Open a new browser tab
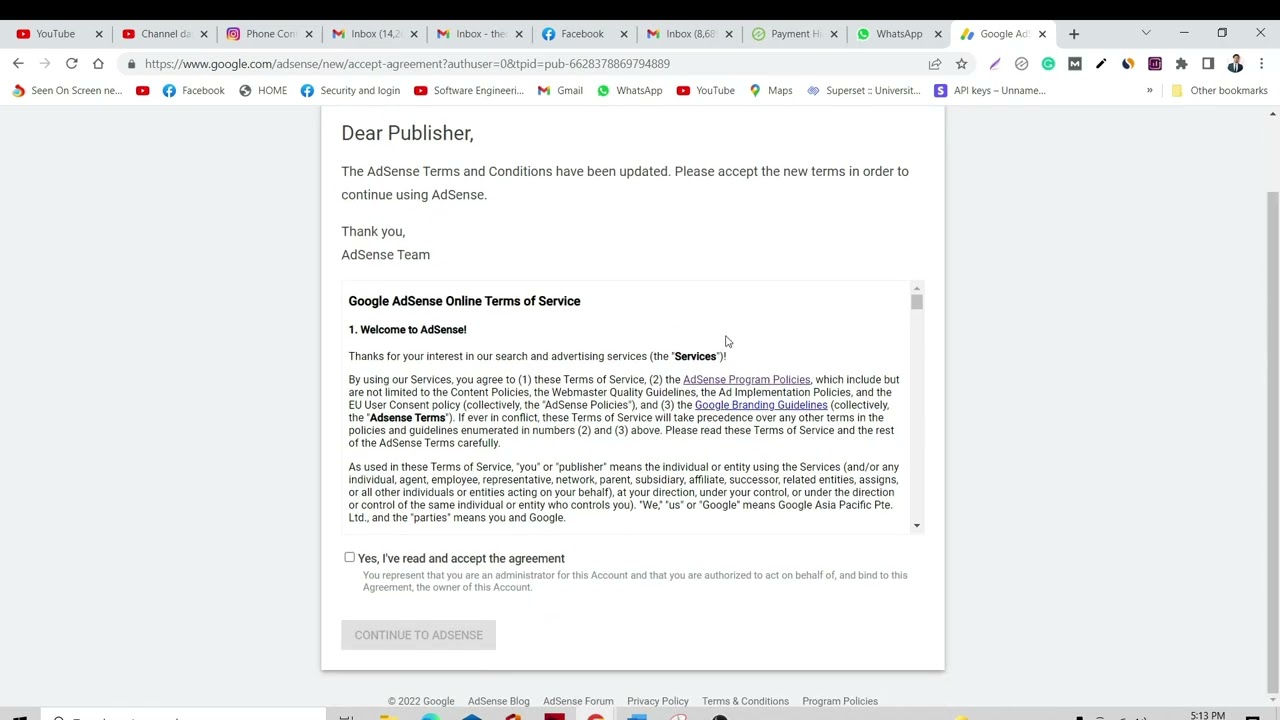Image resolution: width=1280 pixels, height=720 pixels. (x=1074, y=34)
